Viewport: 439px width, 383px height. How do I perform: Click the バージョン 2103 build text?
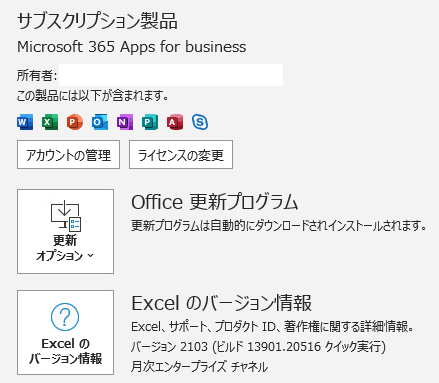coord(258,347)
